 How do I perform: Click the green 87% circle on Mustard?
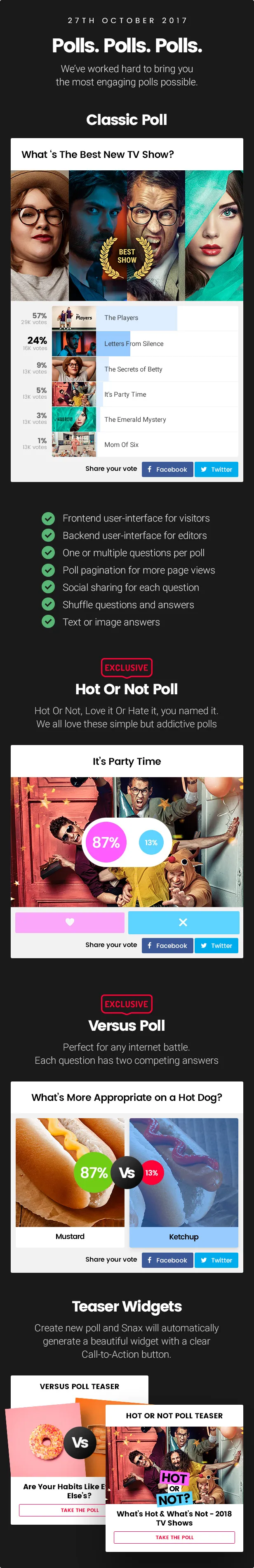94,1172
